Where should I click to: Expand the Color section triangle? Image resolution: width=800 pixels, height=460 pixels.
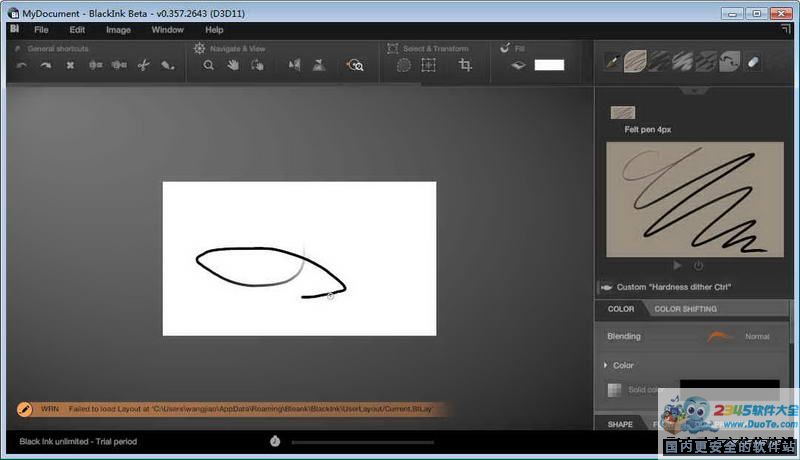[606, 366]
